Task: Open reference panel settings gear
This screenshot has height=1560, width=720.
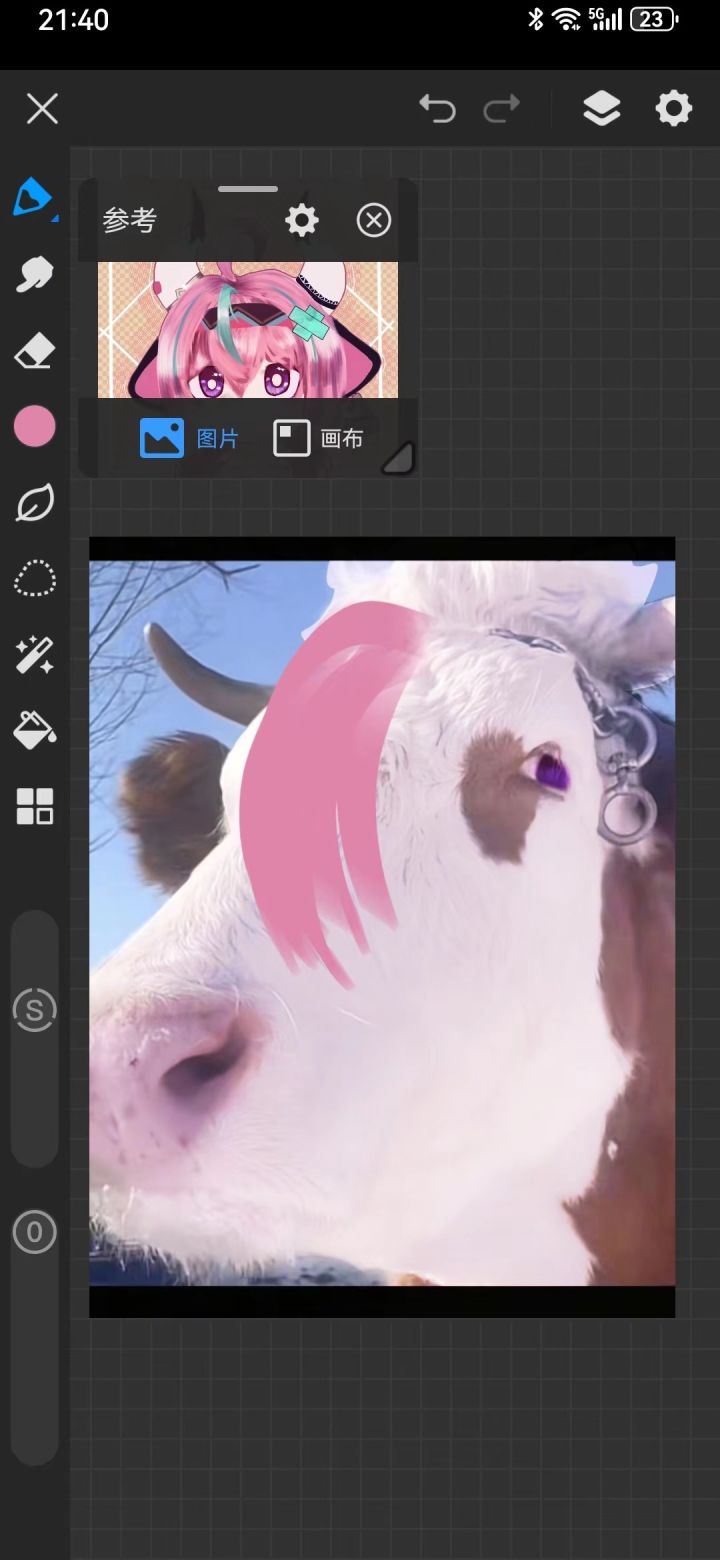Action: [302, 220]
